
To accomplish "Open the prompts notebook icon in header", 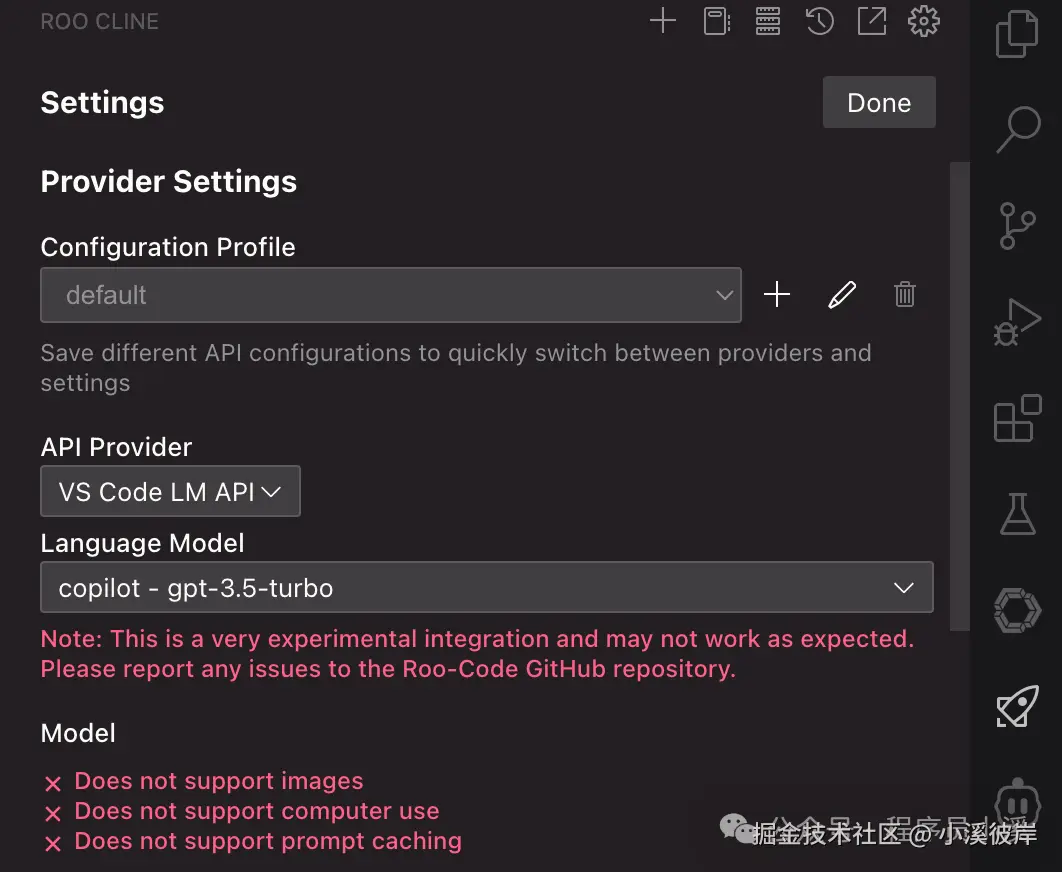I will point(716,21).
